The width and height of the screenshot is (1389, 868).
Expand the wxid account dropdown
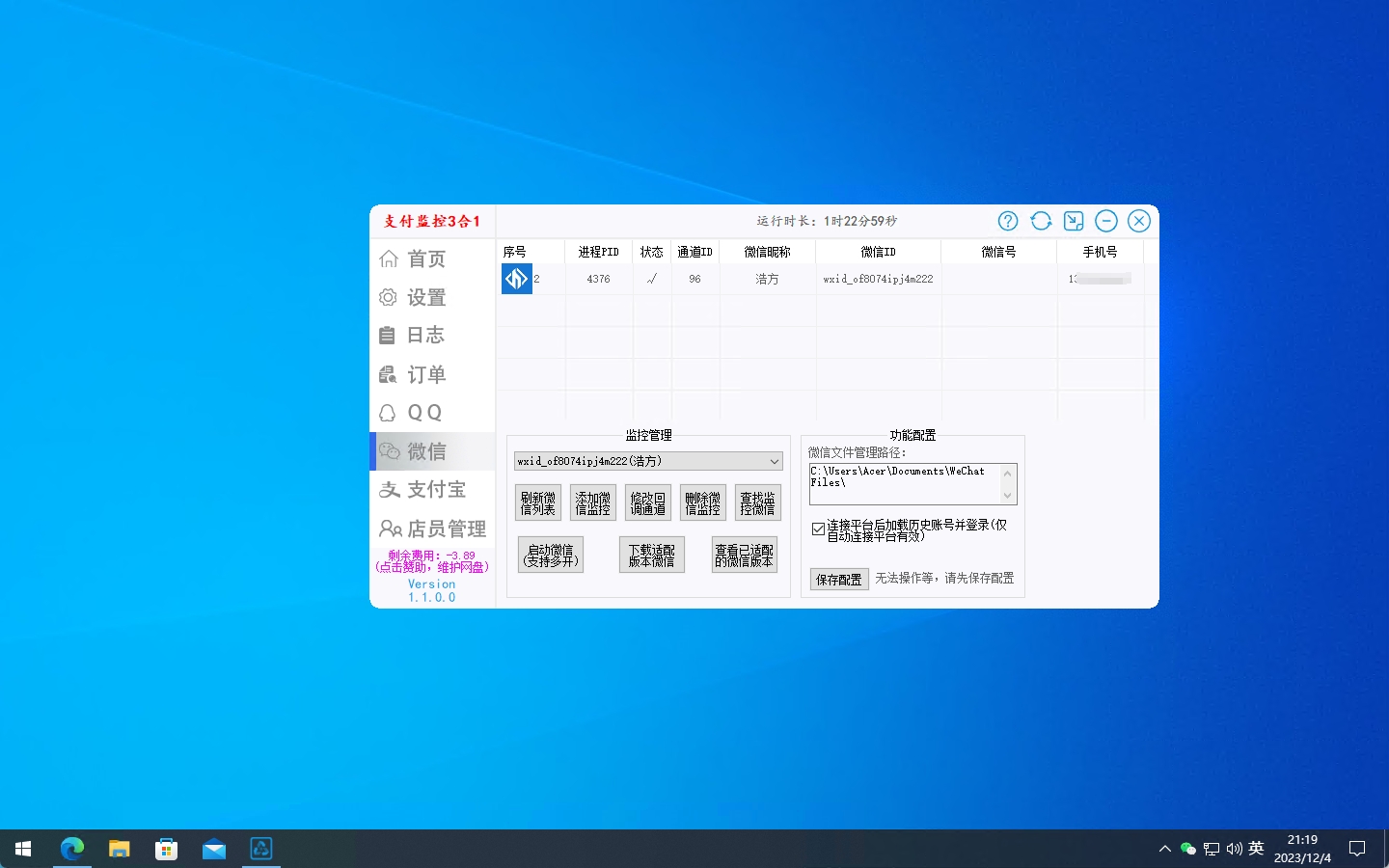tap(774, 462)
